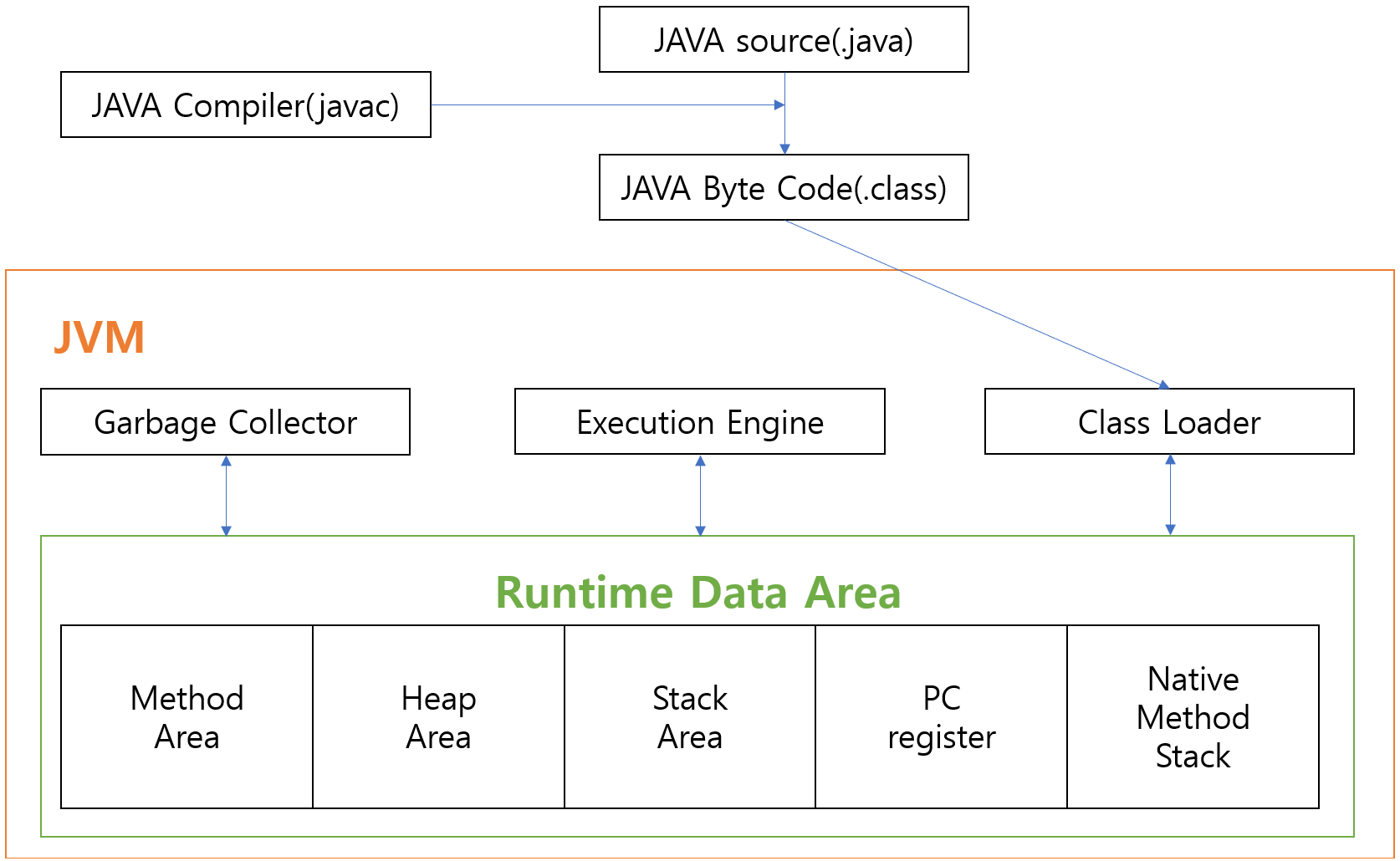The image size is (1400, 861).
Task: Click the JAVA Byte Code(.class) box
Action: pos(783,187)
